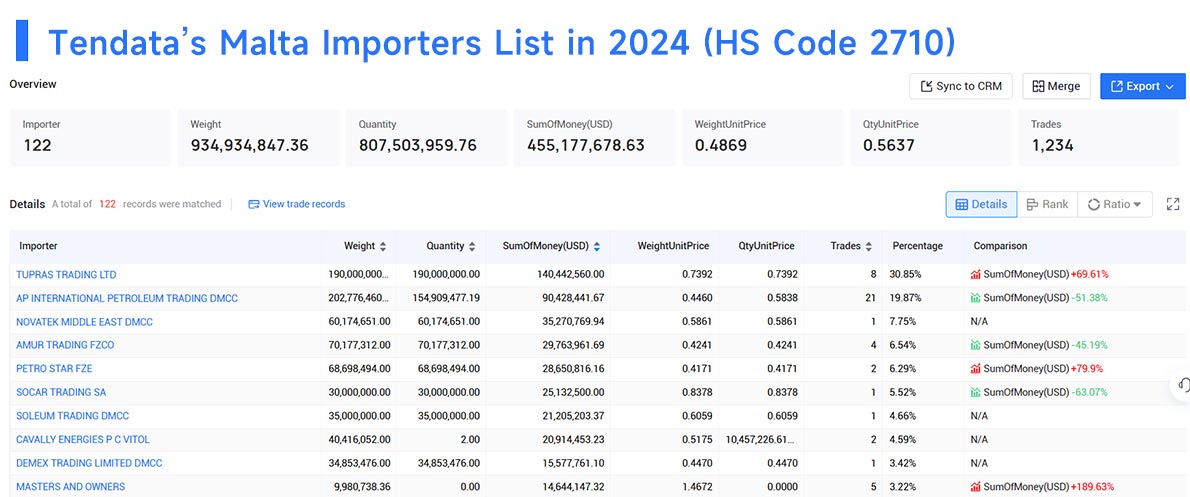
Task: Click the Importer column header
Action: tap(38, 247)
